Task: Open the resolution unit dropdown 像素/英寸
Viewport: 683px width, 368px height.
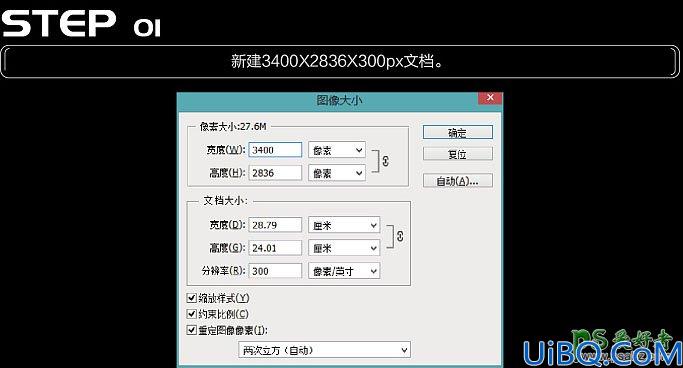Action: click(x=344, y=271)
